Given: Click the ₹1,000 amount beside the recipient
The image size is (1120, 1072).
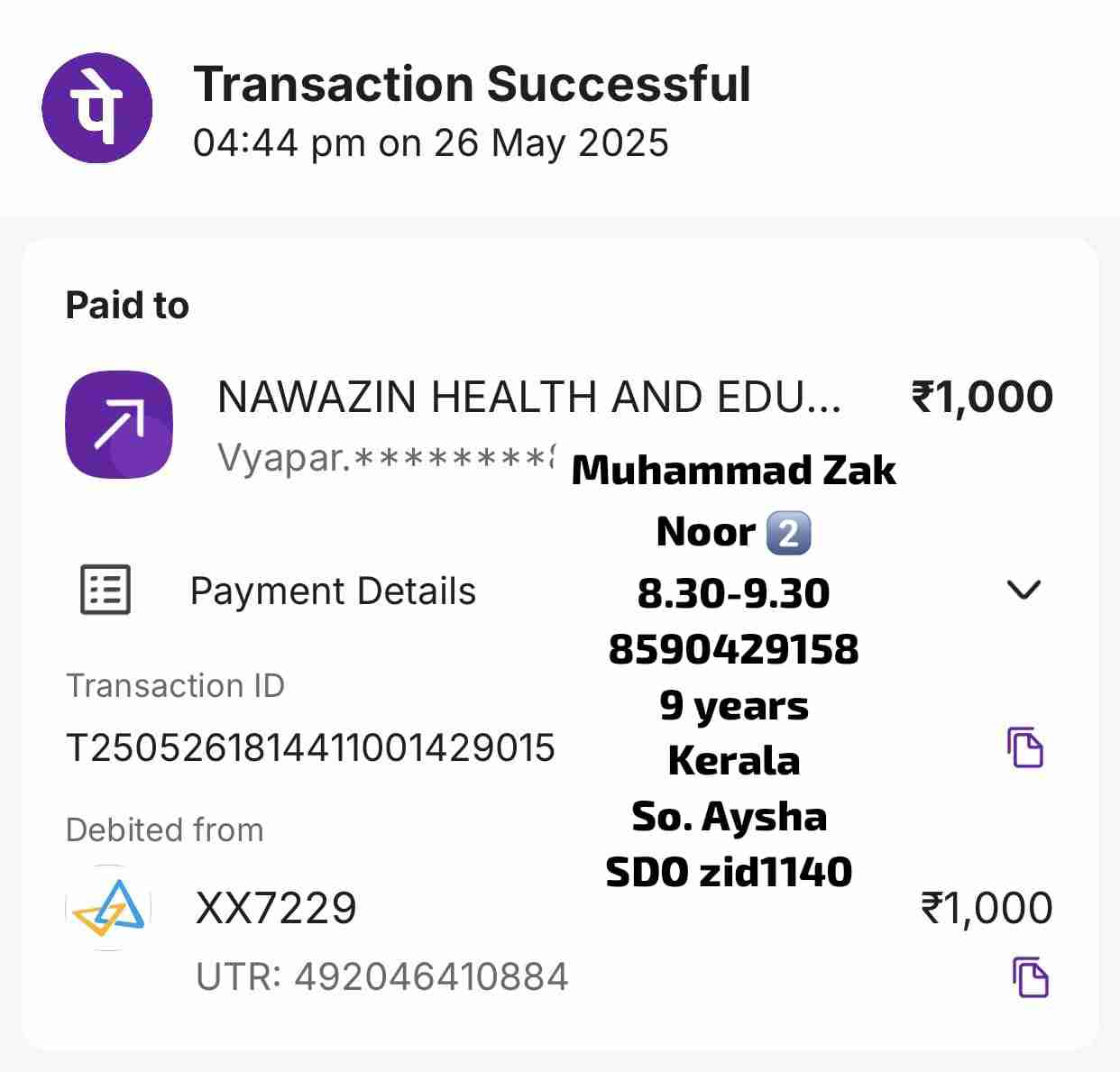Looking at the screenshot, I should click(x=982, y=397).
